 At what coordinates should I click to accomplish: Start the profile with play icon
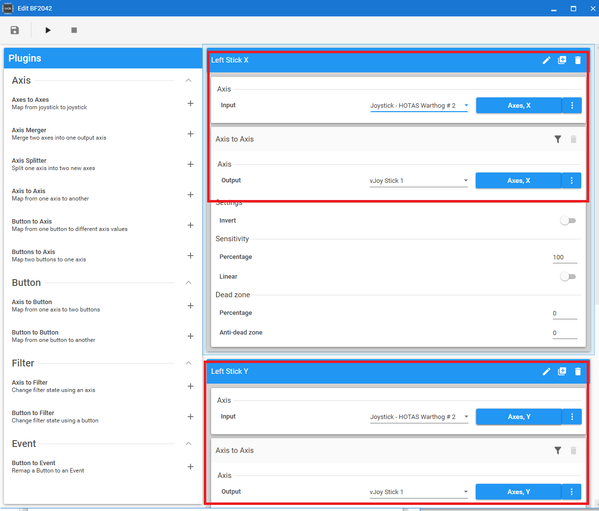click(48, 30)
